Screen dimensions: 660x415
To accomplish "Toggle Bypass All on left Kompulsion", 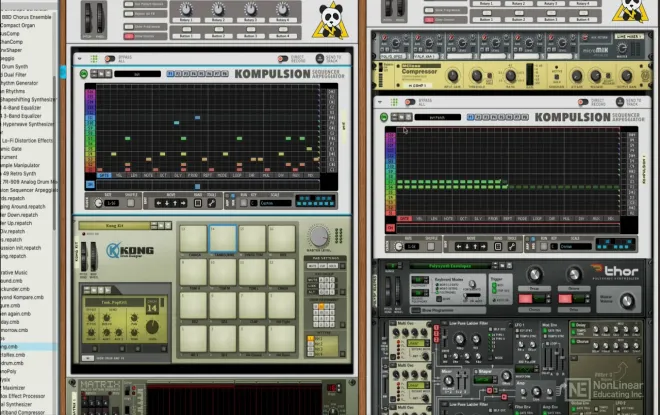I will point(110,59).
